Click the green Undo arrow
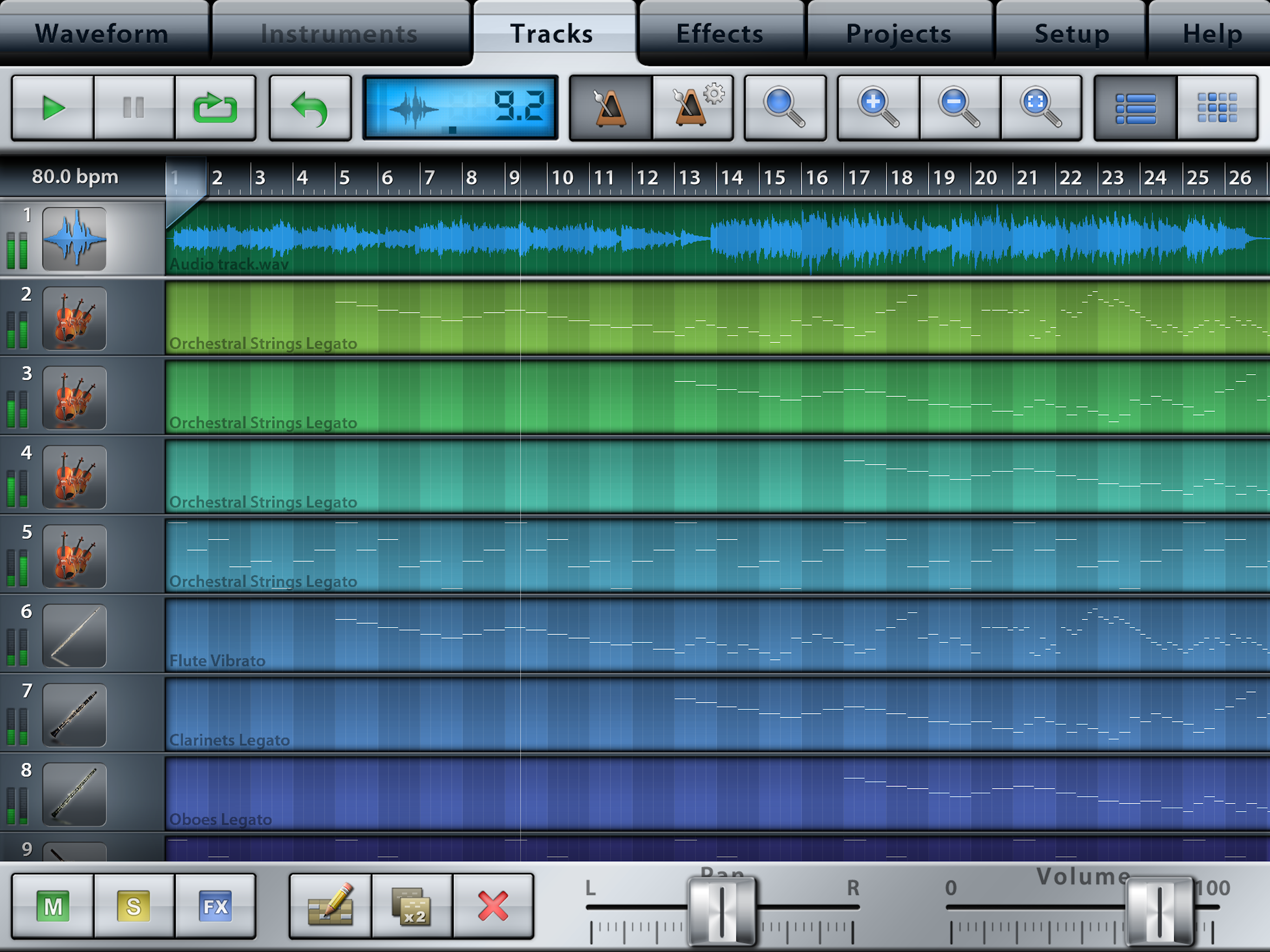The height and width of the screenshot is (952, 1270). pyautogui.click(x=310, y=108)
